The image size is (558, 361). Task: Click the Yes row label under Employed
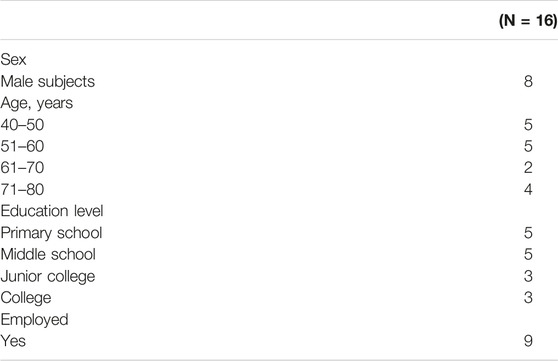(13, 341)
